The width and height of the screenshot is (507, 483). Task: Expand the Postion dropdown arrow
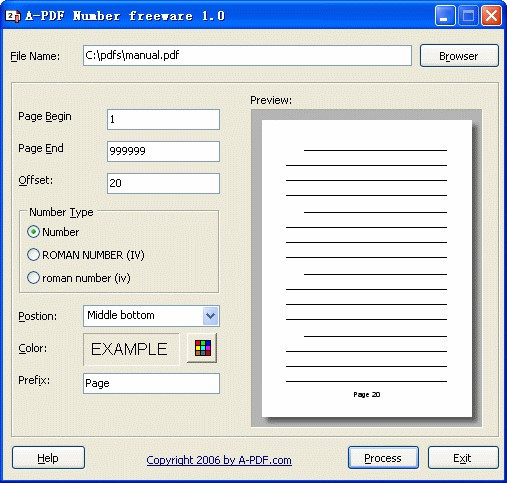[210, 315]
